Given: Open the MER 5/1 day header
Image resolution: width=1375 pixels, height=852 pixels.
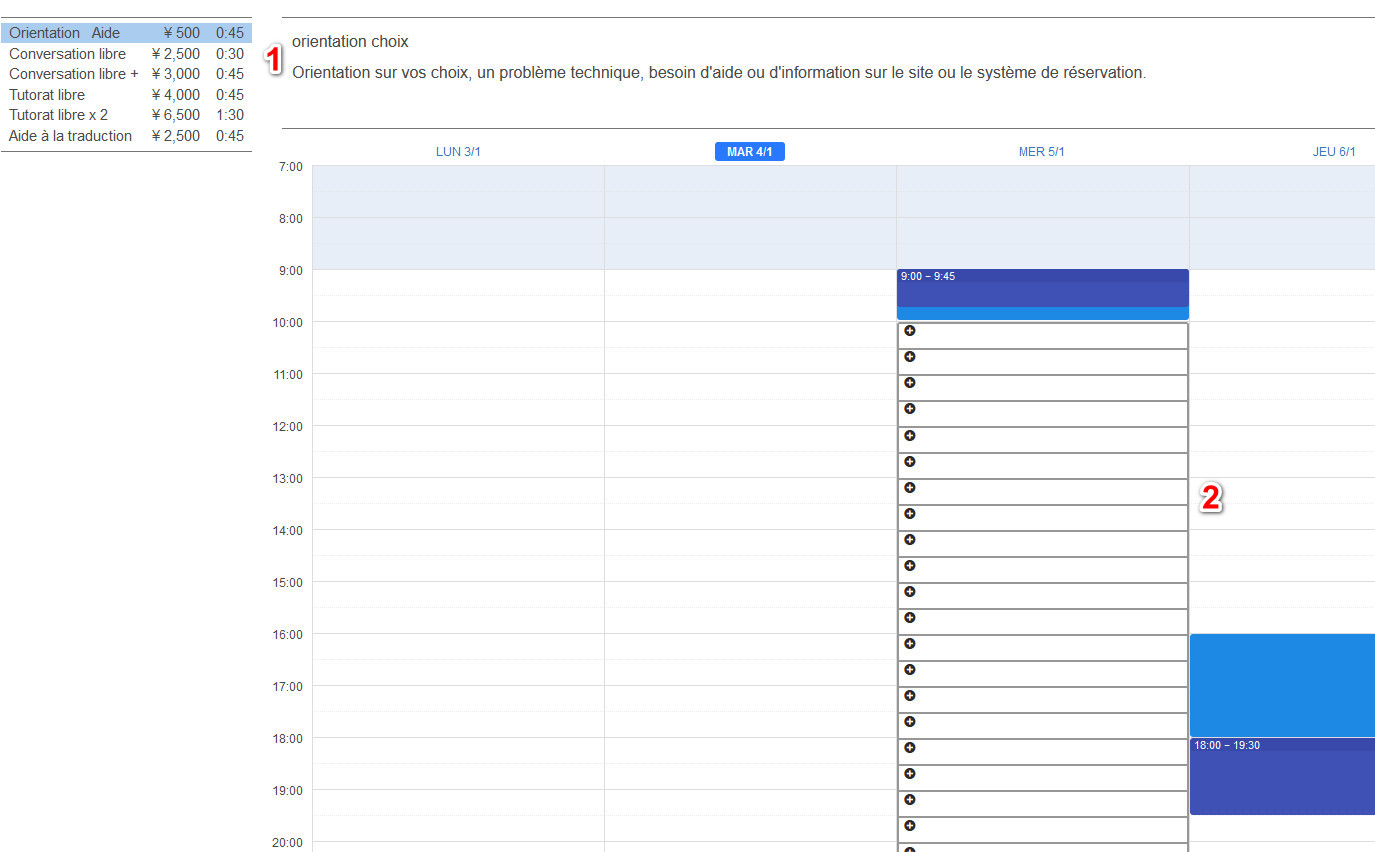Looking at the screenshot, I should click(1042, 152).
